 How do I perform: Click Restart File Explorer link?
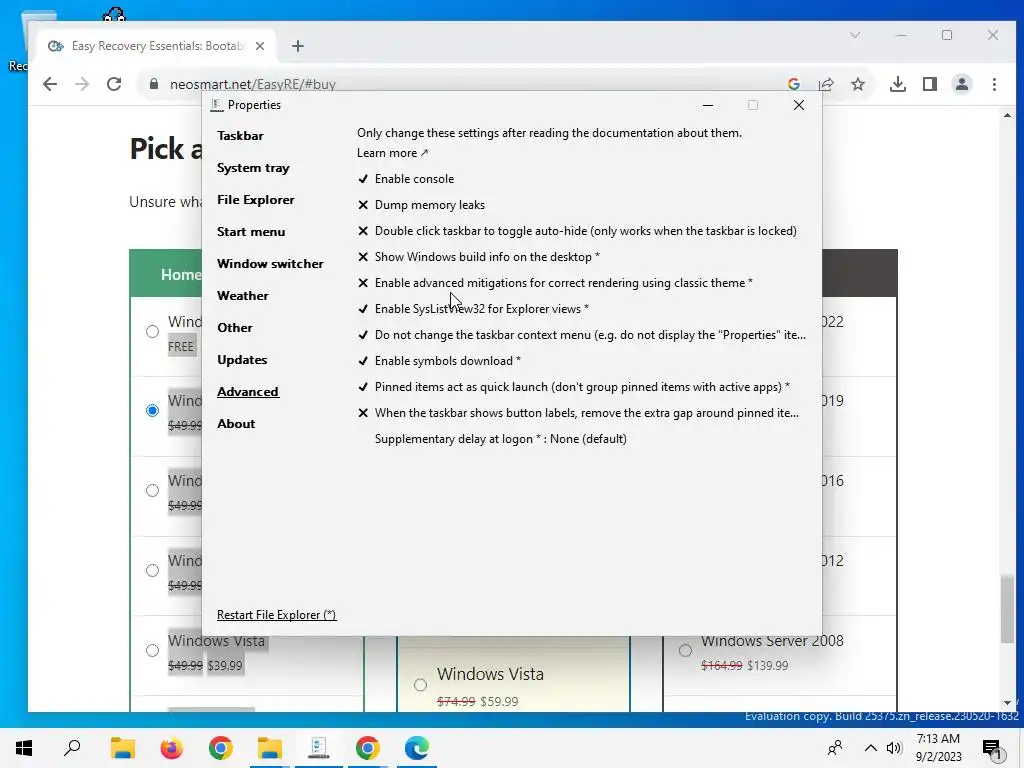[276, 615]
